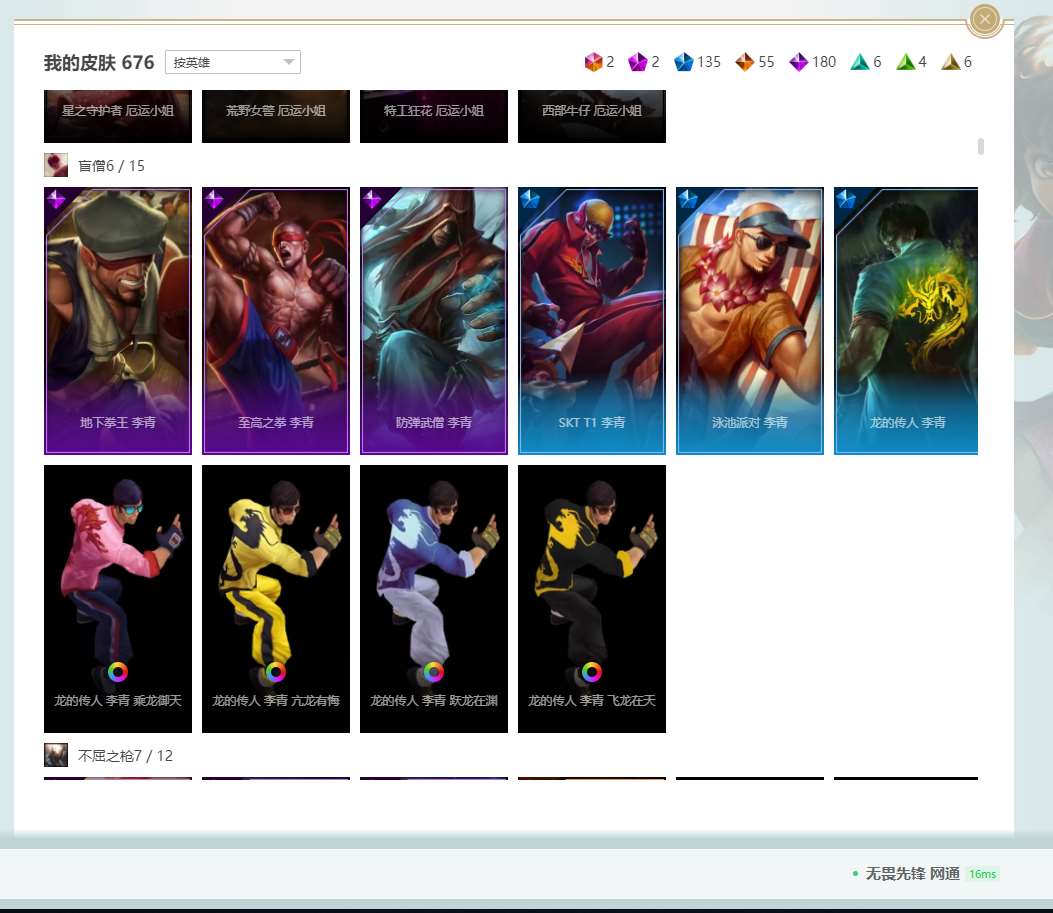Choose the black 飞龙在天 chroma card
This screenshot has width=1053, height=913.
(x=592, y=599)
